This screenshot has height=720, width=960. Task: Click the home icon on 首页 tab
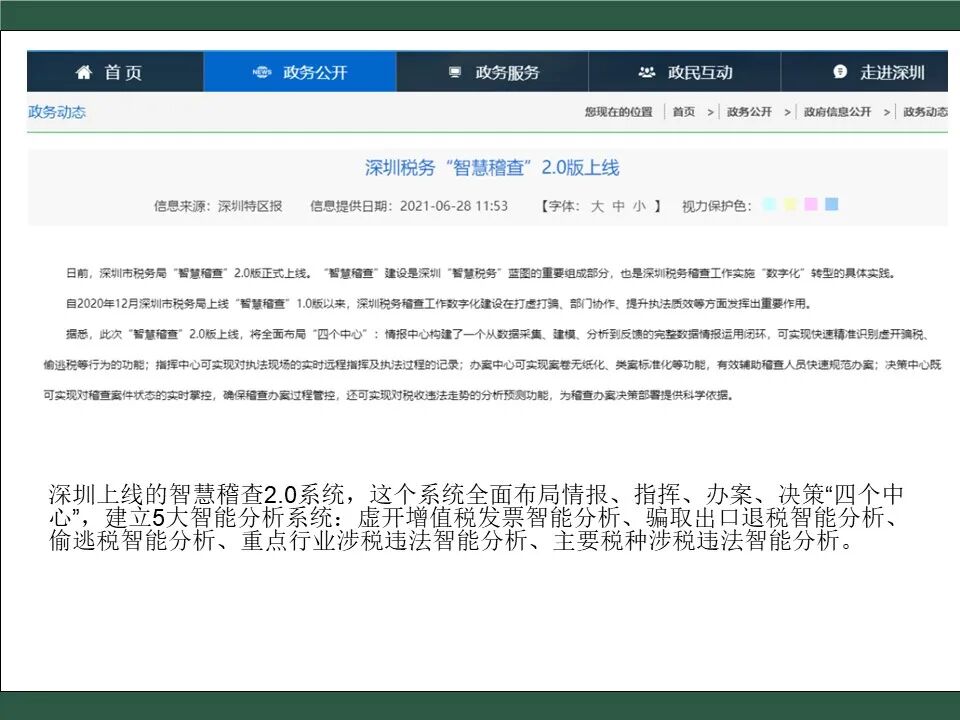click(x=84, y=71)
